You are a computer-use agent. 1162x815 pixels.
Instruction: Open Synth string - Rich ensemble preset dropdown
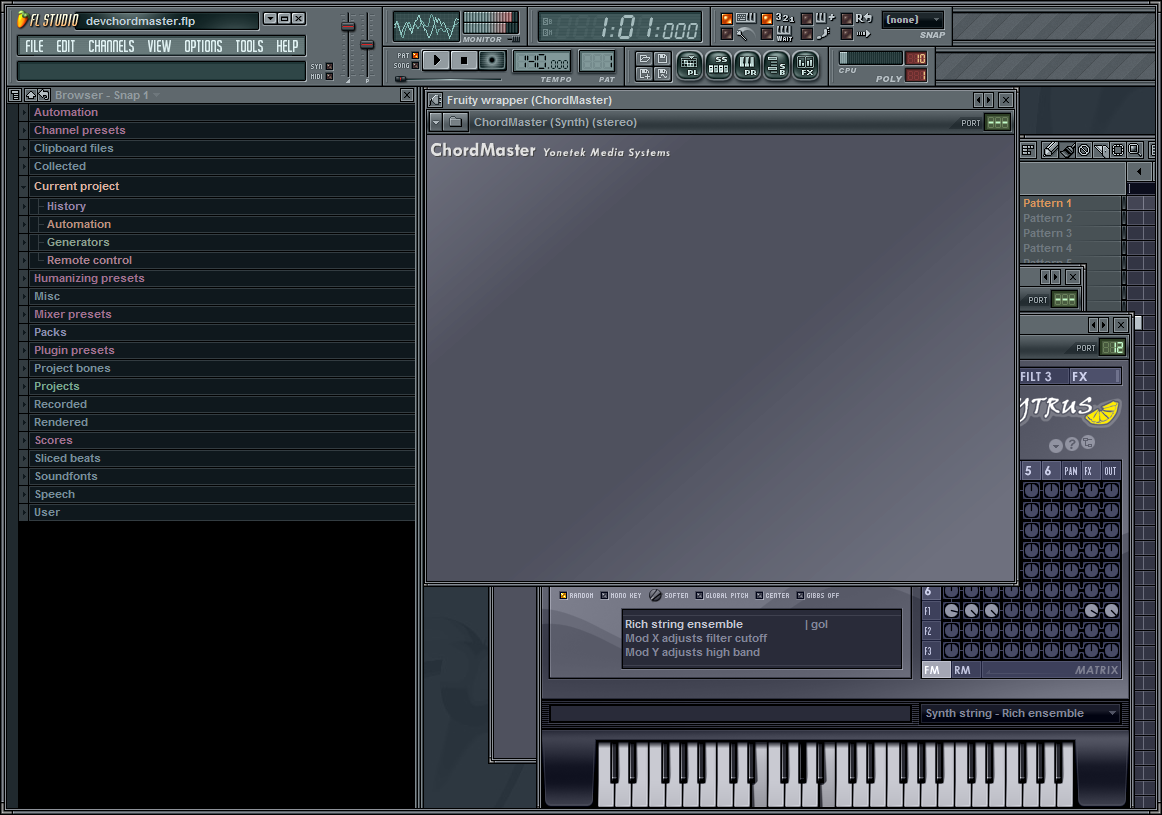click(1019, 713)
